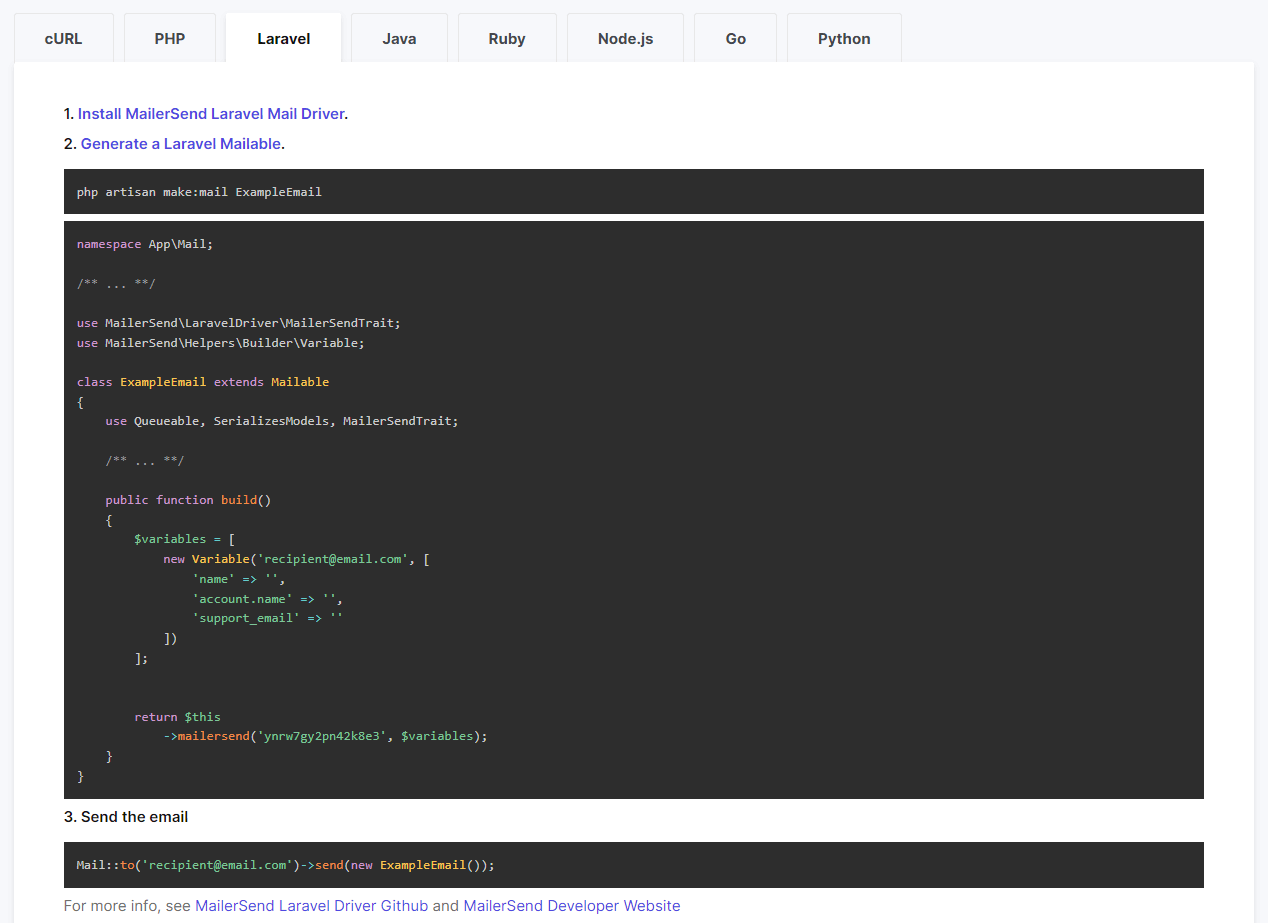Click 'class ExampleEmail extends Mailable' line

[203, 382]
